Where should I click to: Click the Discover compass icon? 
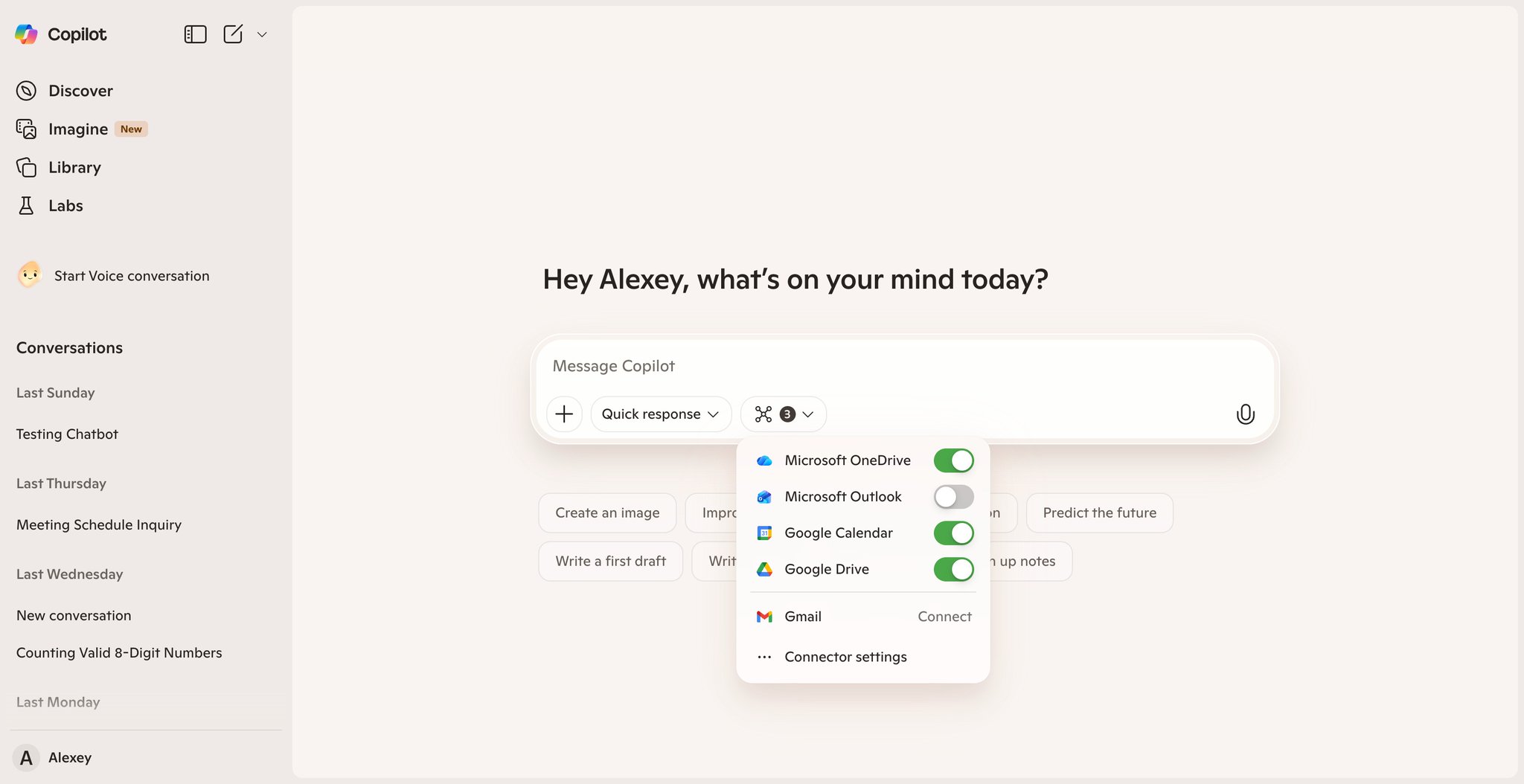coord(26,91)
